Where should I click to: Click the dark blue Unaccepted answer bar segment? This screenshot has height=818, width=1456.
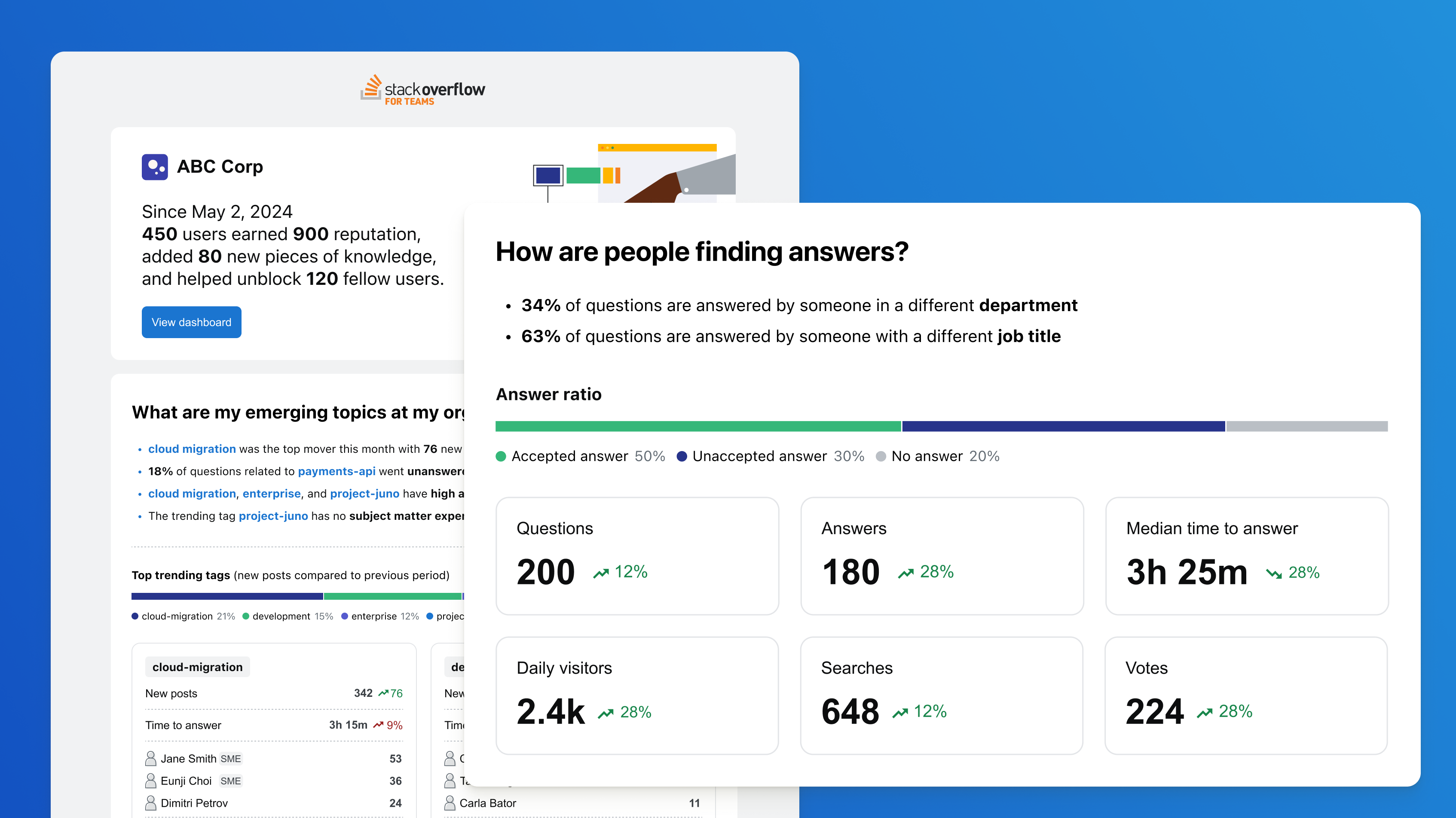point(1063,426)
